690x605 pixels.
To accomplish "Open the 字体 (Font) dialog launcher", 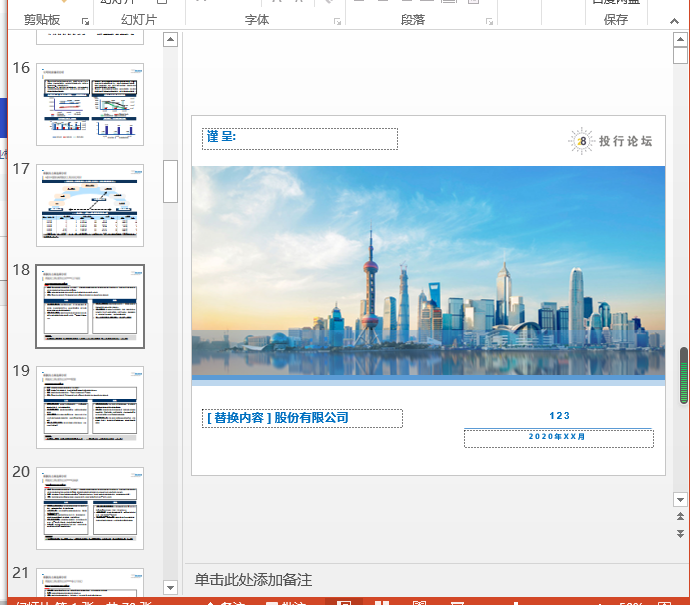I will pyautogui.click(x=338, y=22).
